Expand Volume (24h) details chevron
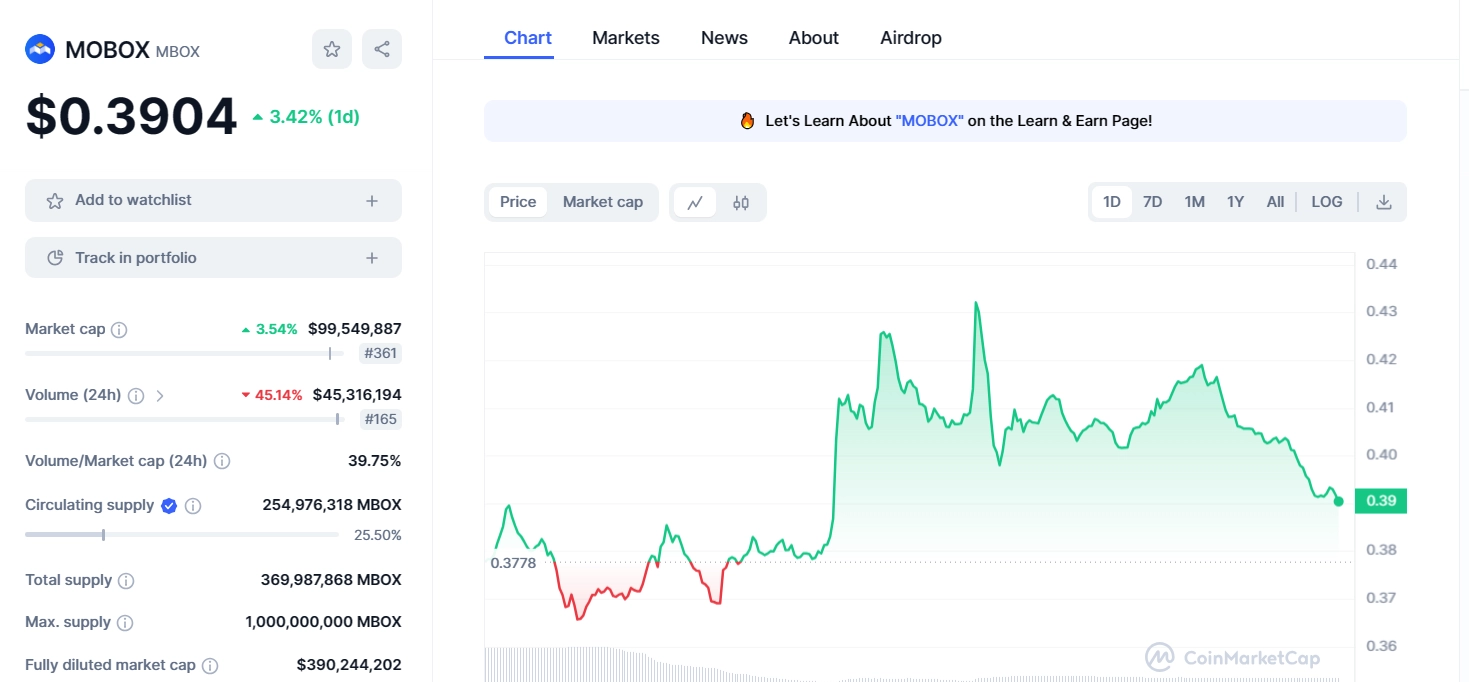 (x=160, y=395)
